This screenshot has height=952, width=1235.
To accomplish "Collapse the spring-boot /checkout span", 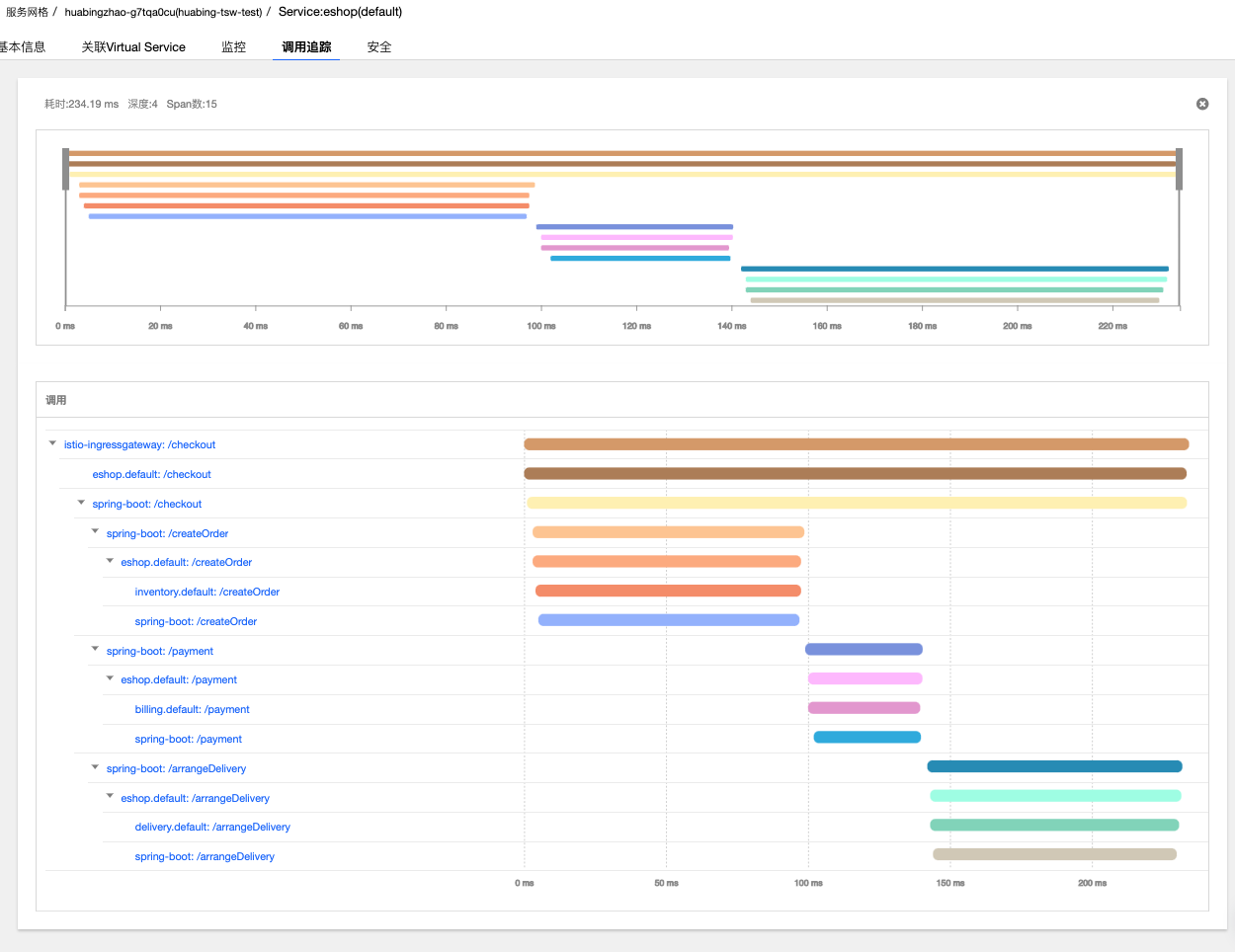I will (81, 504).
